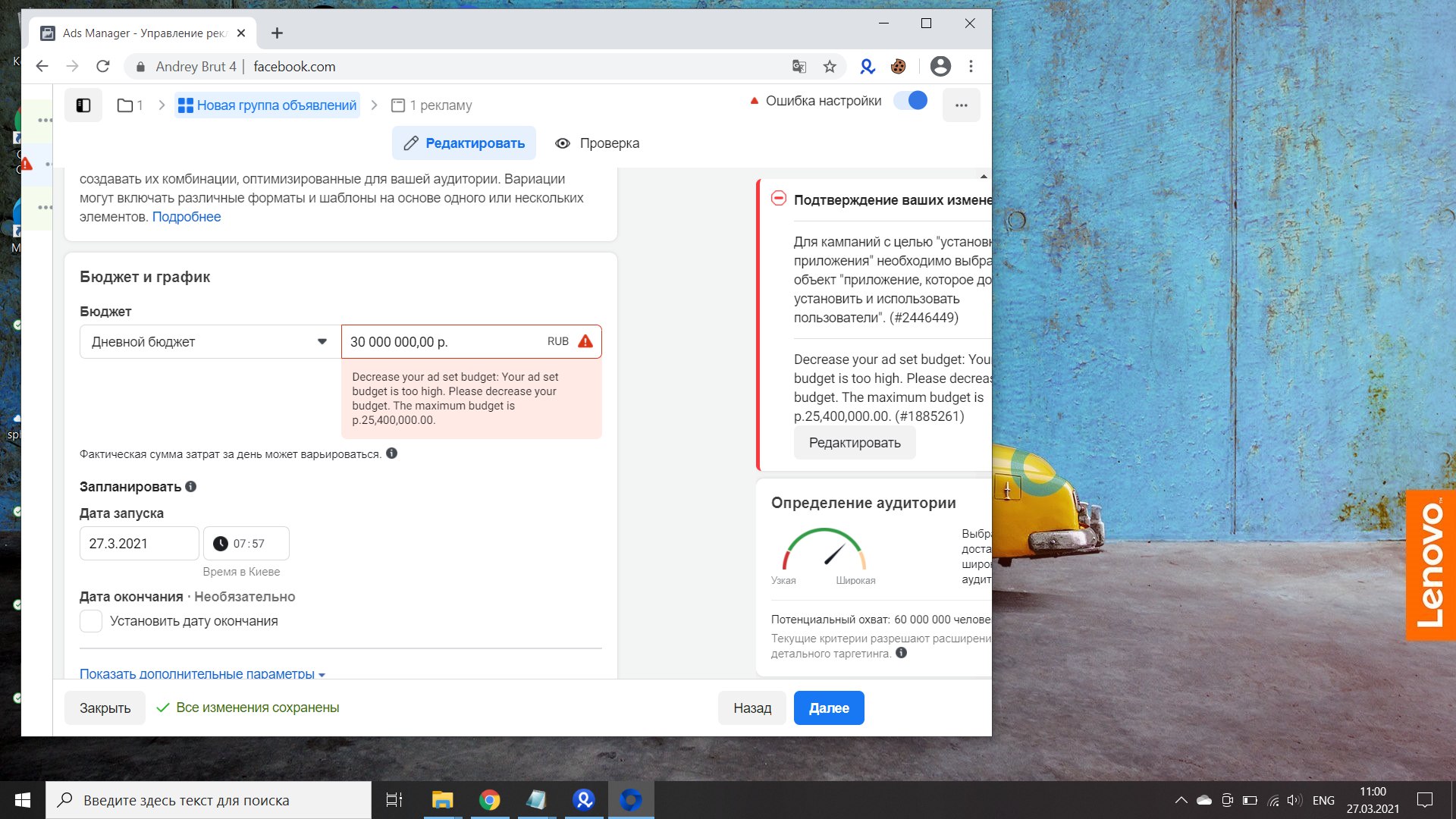The height and width of the screenshot is (819, 1456).
Task: Open the three-dot menu on first left sidebar row
Action: pos(45,120)
